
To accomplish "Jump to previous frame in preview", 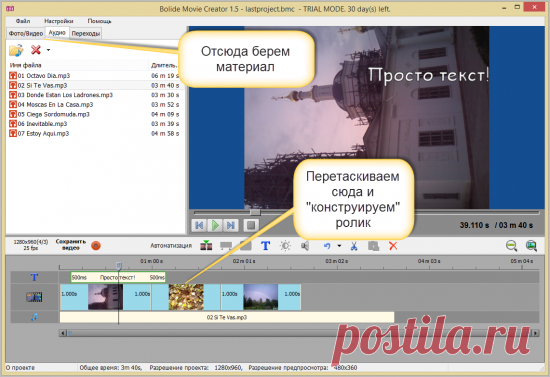I will (199, 225).
